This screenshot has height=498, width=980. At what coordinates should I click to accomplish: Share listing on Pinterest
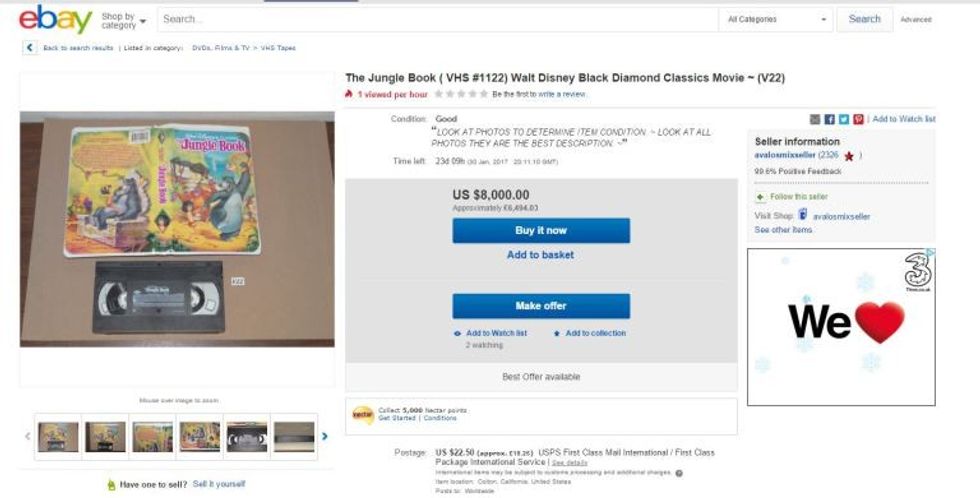pyautogui.click(x=858, y=119)
